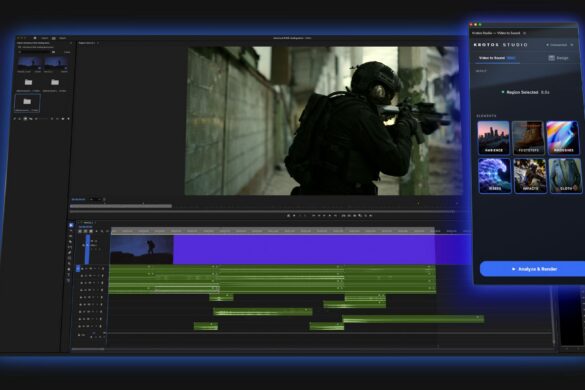Select the Ambience element tile
585x390 pixels.
click(494, 138)
